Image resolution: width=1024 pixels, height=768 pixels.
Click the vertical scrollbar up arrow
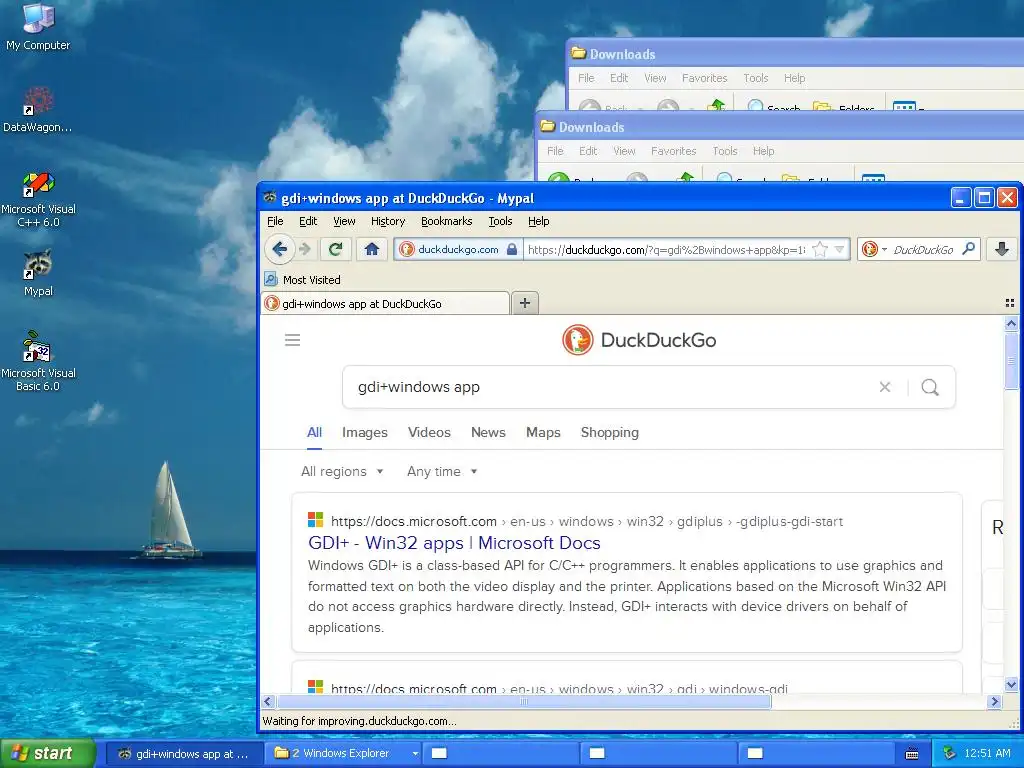click(1011, 323)
